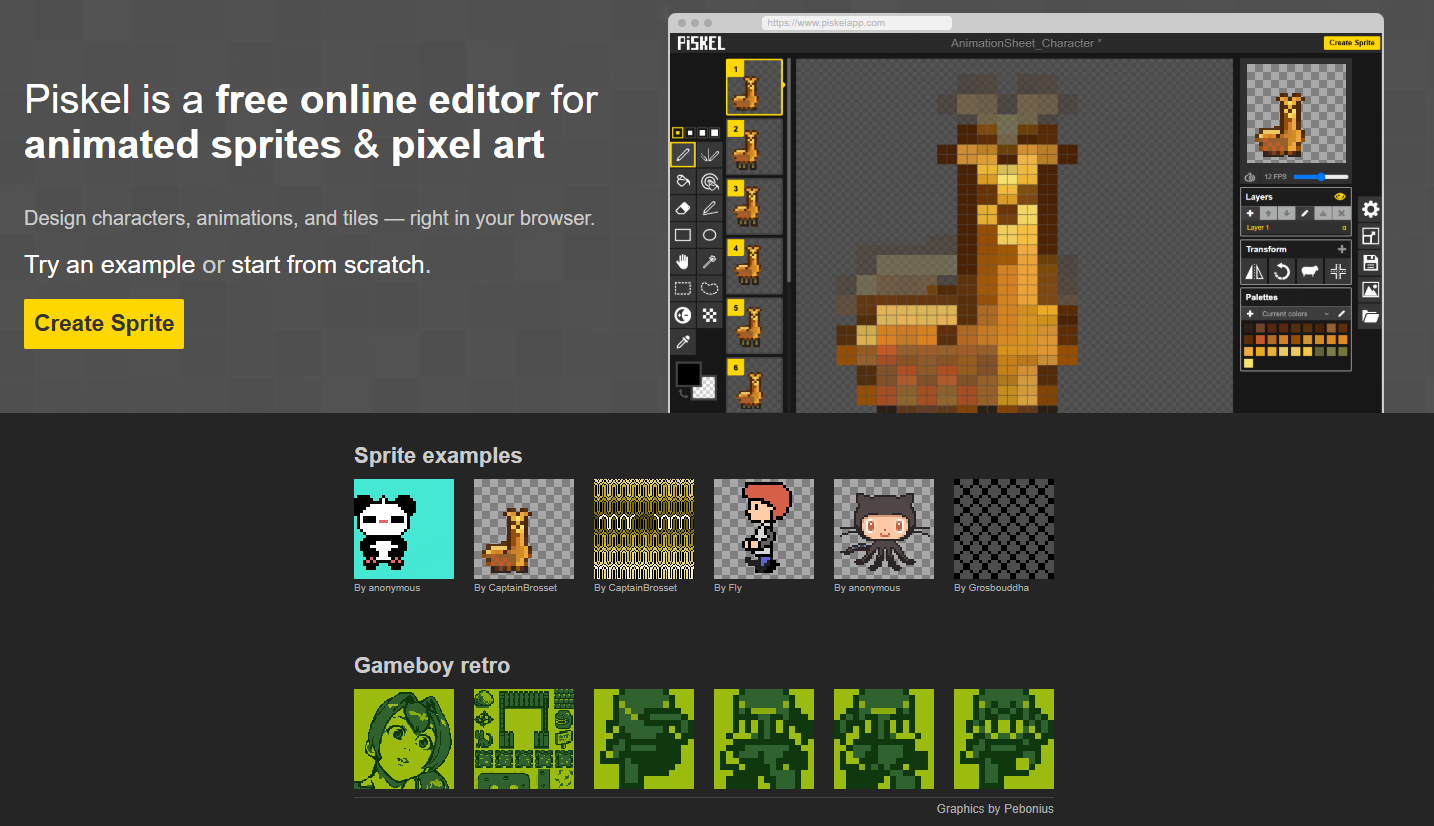Add a new layer with plus icon
1434x826 pixels.
point(1250,213)
